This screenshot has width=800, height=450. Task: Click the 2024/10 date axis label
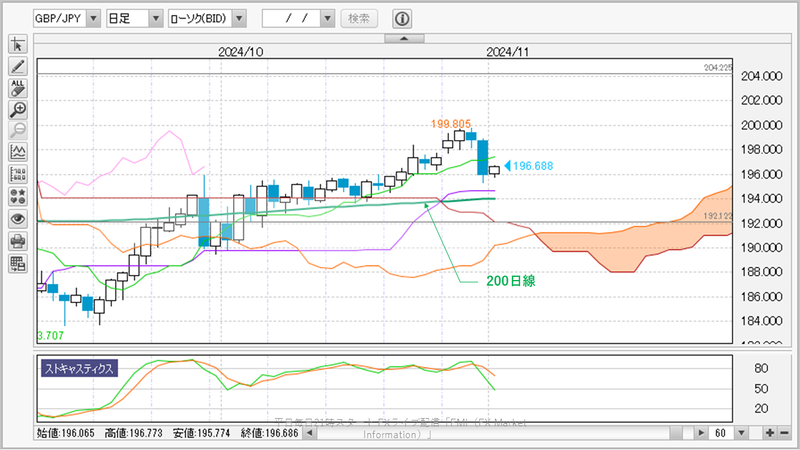241,52
